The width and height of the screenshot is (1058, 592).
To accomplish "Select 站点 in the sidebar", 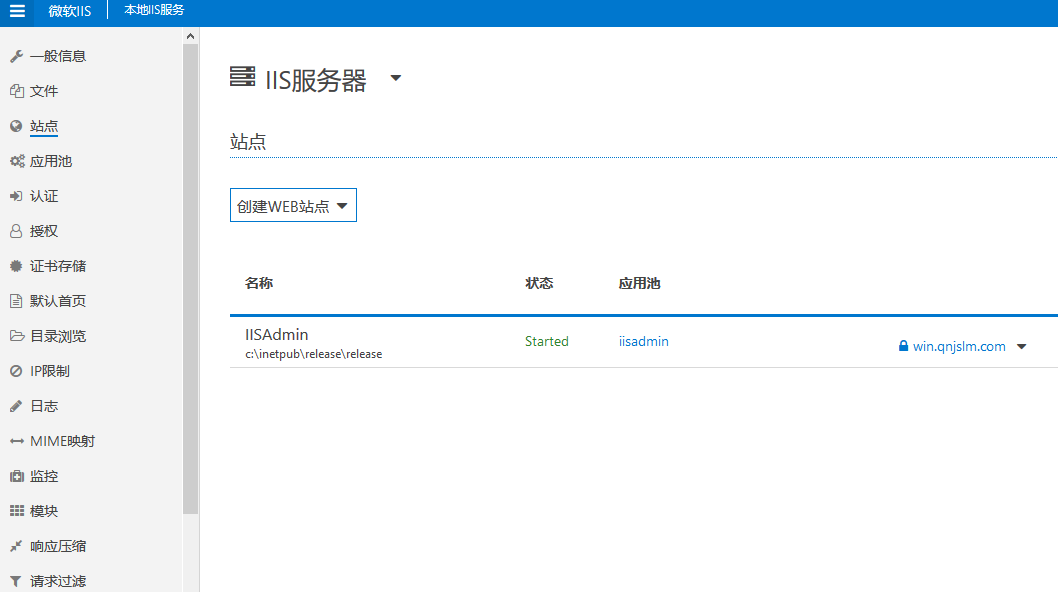I will tap(44, 126).
